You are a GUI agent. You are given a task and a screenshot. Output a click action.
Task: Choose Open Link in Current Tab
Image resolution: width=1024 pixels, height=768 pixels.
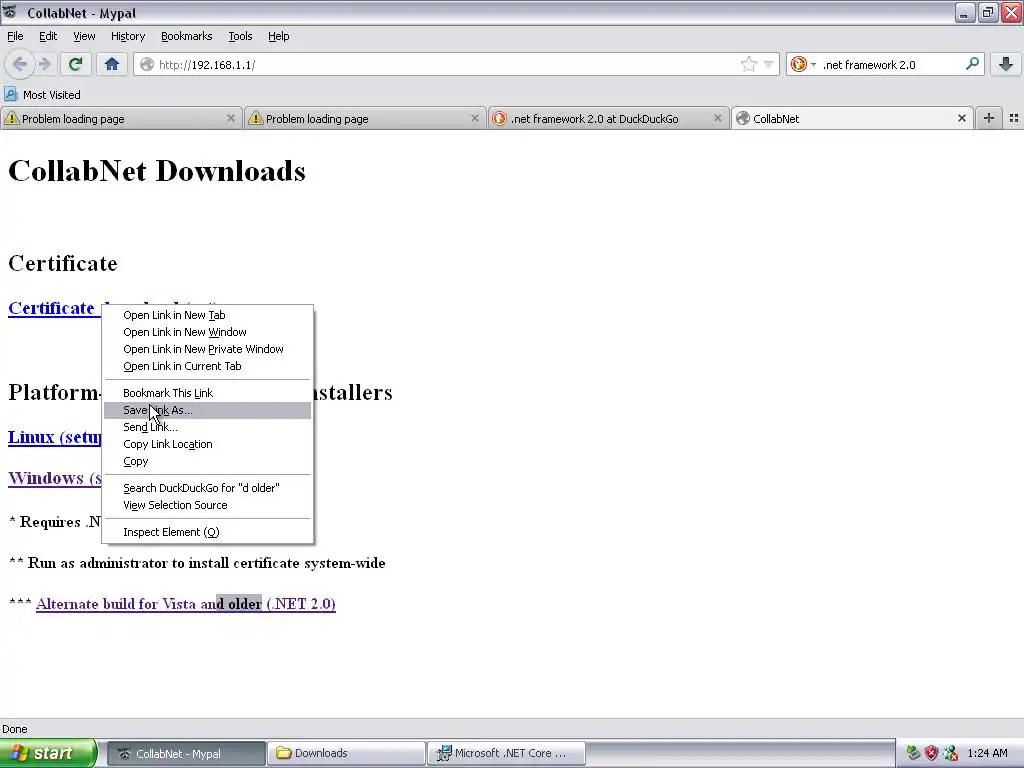pos(207,366)
